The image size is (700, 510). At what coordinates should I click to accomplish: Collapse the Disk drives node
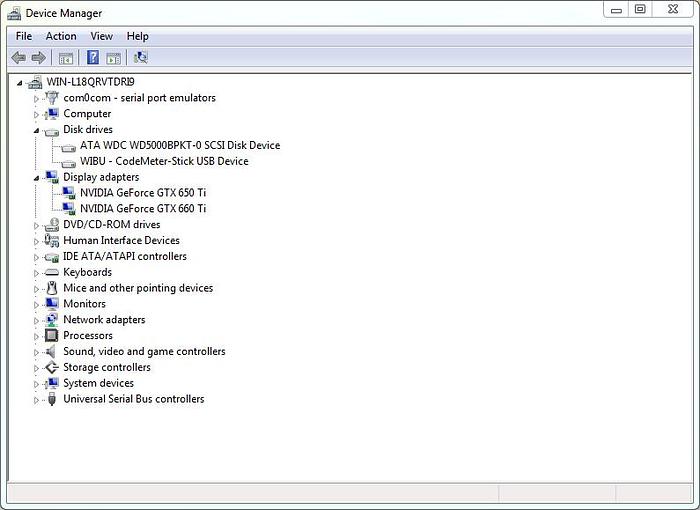(37, 130)
